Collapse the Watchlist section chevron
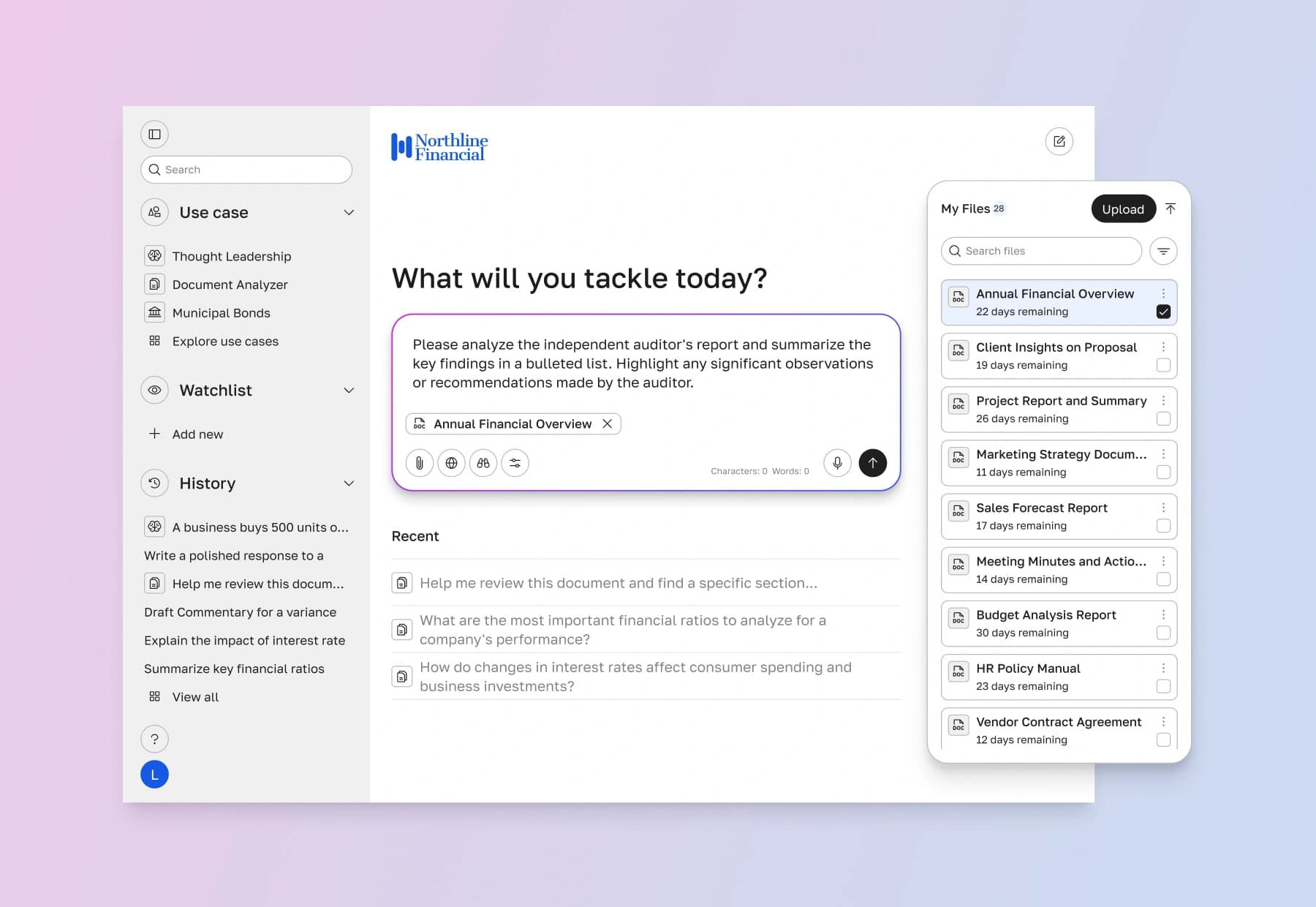The width and height of the screenshot is (1316, 907). click(x=349, y=391)
